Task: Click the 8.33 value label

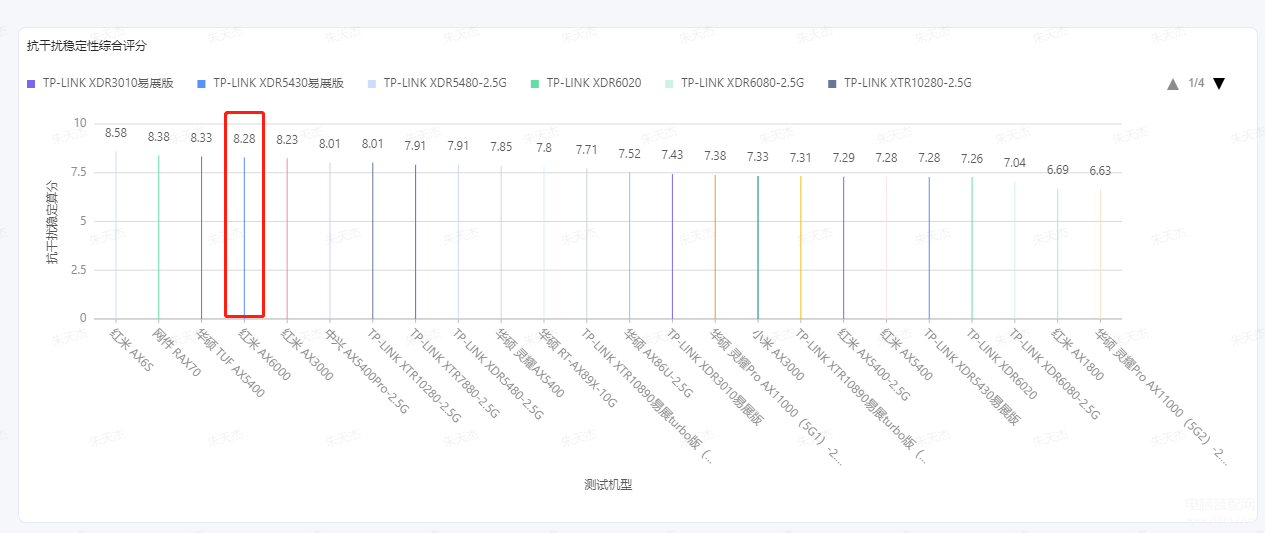Action: tap(202, 137)
